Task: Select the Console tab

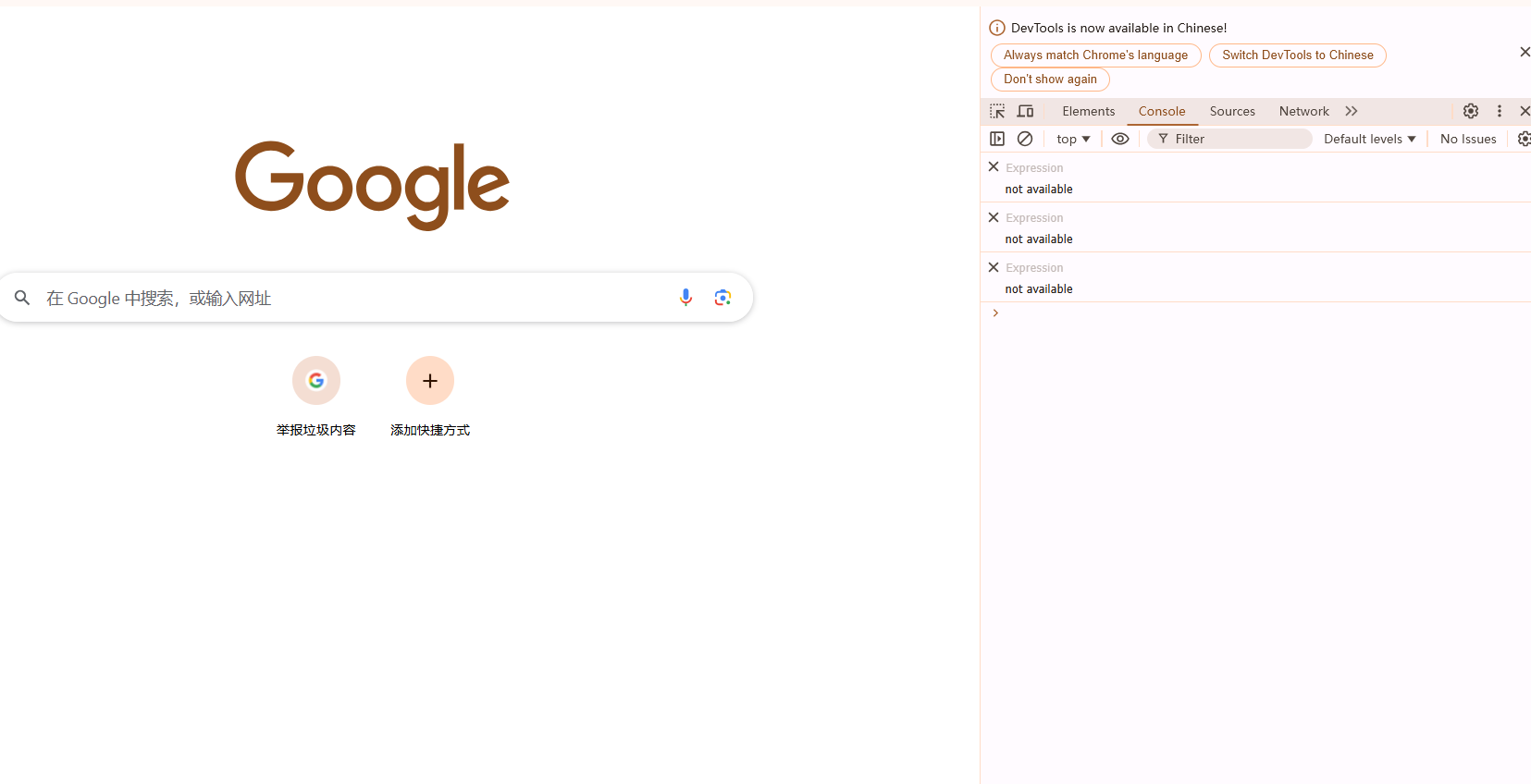Action: pyautogui.click(x=1162, y=111)
